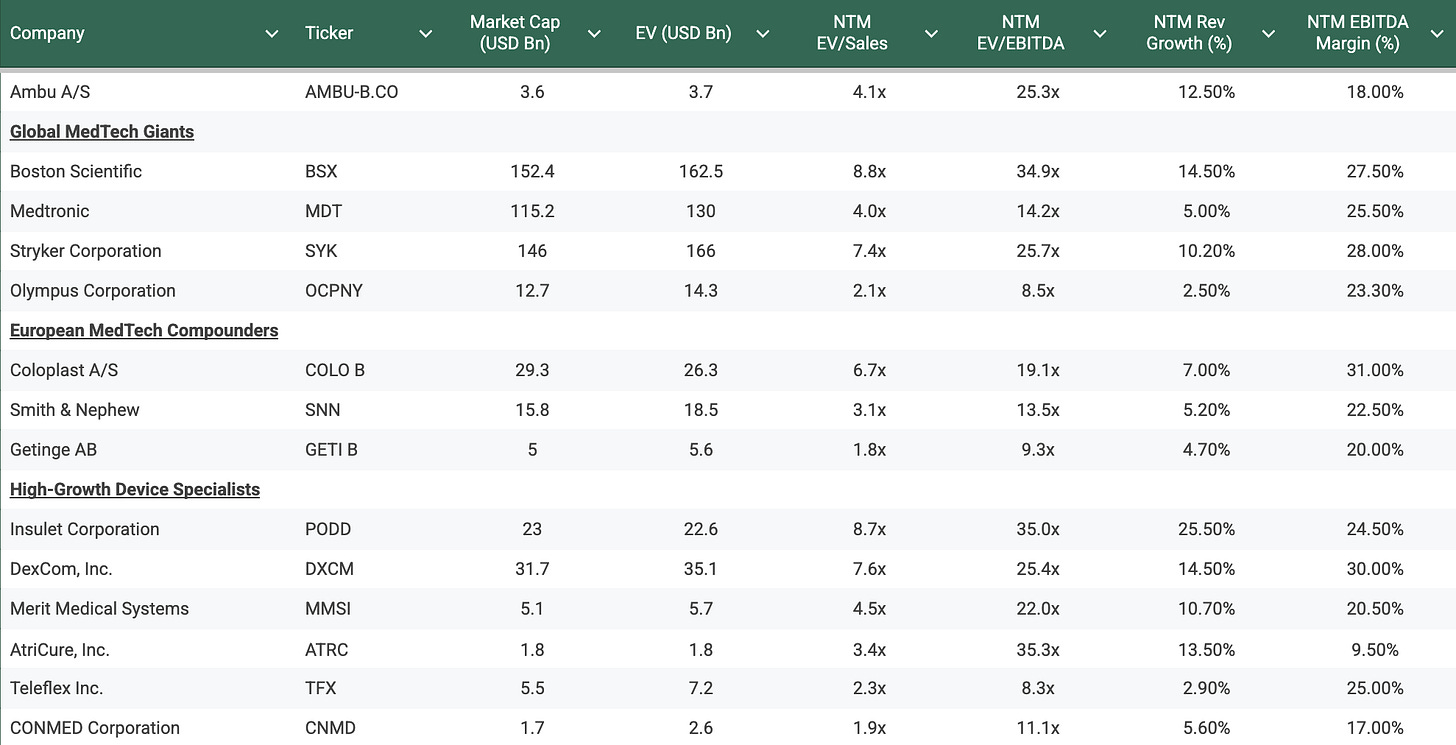Select the Ambu A/S company cell
Image resolution: width=1456 pixels, height=745 pixels.
pyautogui.click(x=50, y=92)
